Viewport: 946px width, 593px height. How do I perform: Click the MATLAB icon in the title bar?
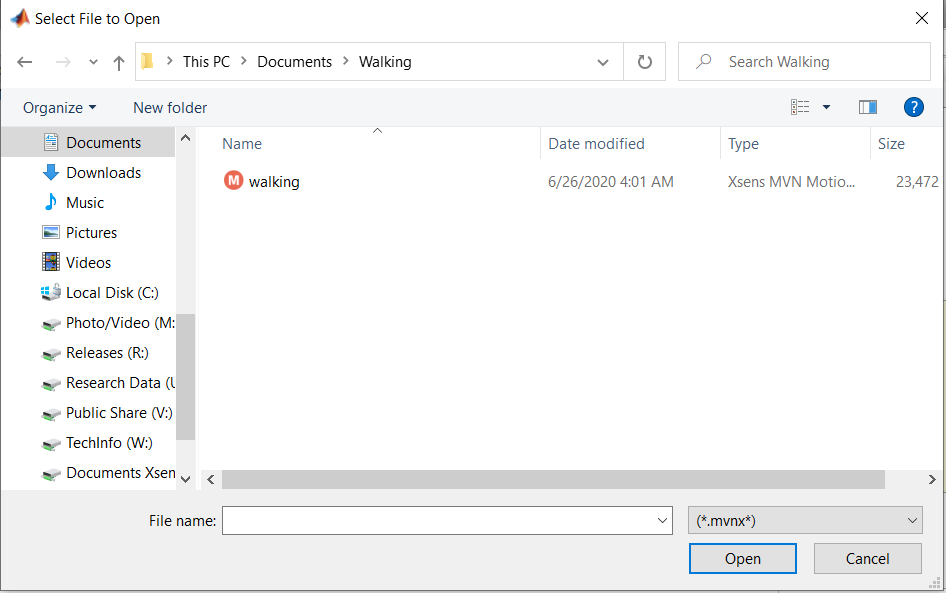pyautogui.click(x=20, y=17)
